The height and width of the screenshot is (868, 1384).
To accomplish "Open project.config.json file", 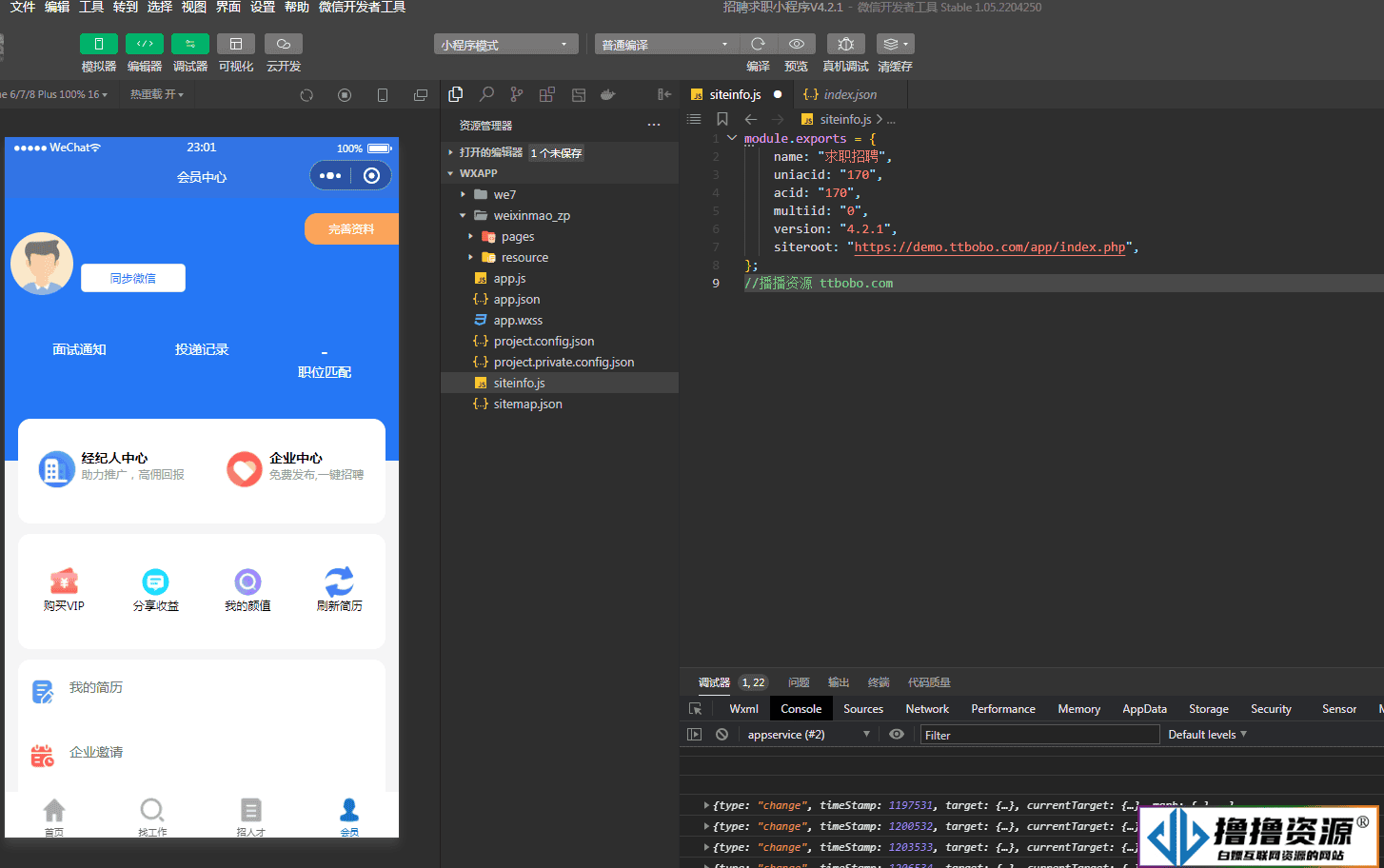I will point(560,341).
